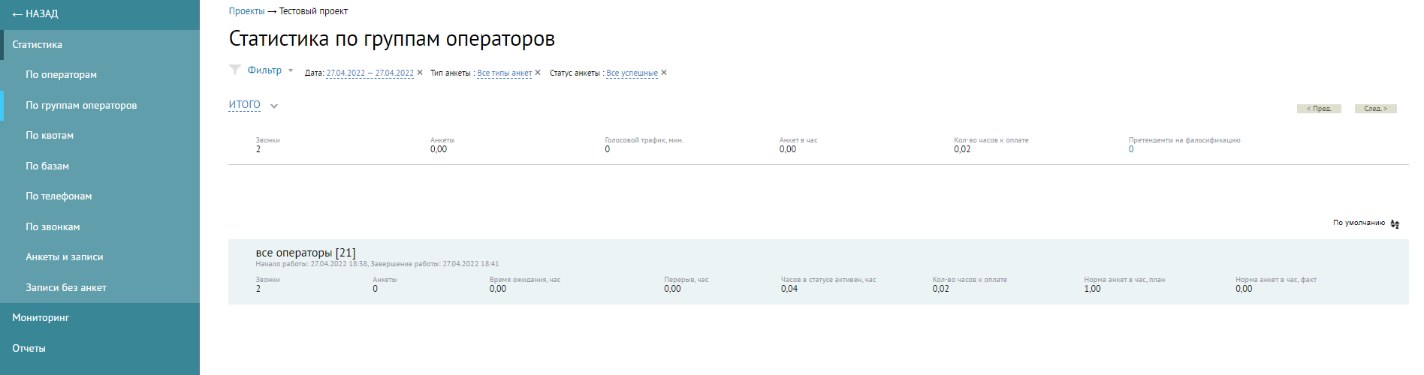Open the Фильтр dropdown arrow
Image resolution: width=1424 pixels, height=375 pixels.
[x=291, y=71]
